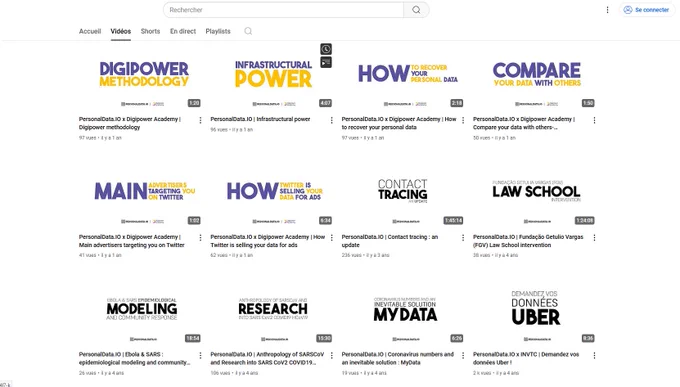Viewport: 680px width, 387px height.
Task: Open Compare Your Data With Others thumbnail
Action: point(534,76)
